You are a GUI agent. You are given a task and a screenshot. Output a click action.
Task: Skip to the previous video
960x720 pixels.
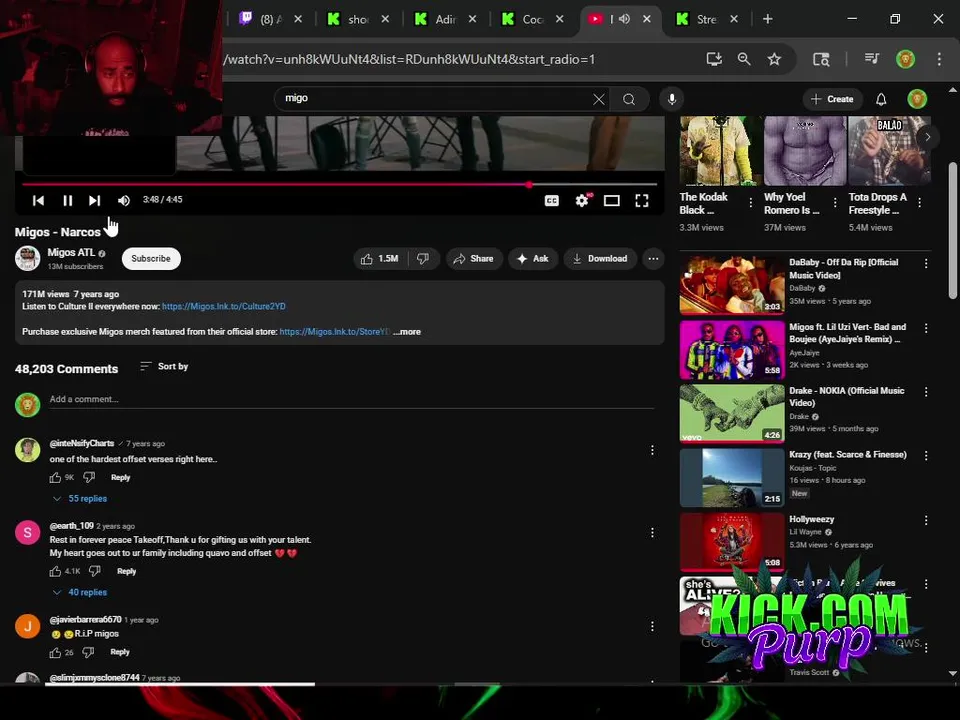(38, 201)
